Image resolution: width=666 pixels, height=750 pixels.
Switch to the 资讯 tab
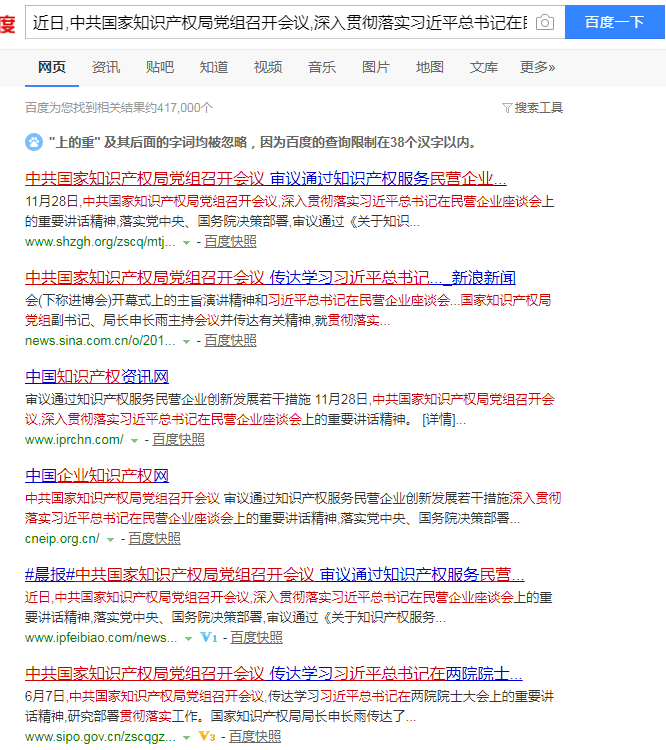coord(106,67)
